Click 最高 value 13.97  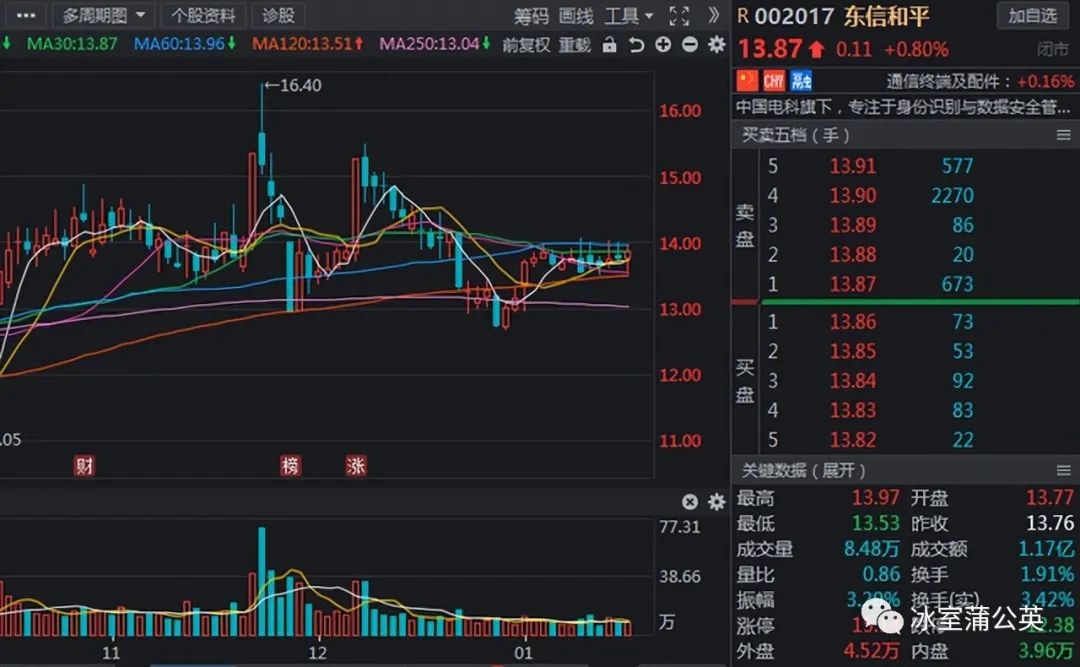(875, 497)
